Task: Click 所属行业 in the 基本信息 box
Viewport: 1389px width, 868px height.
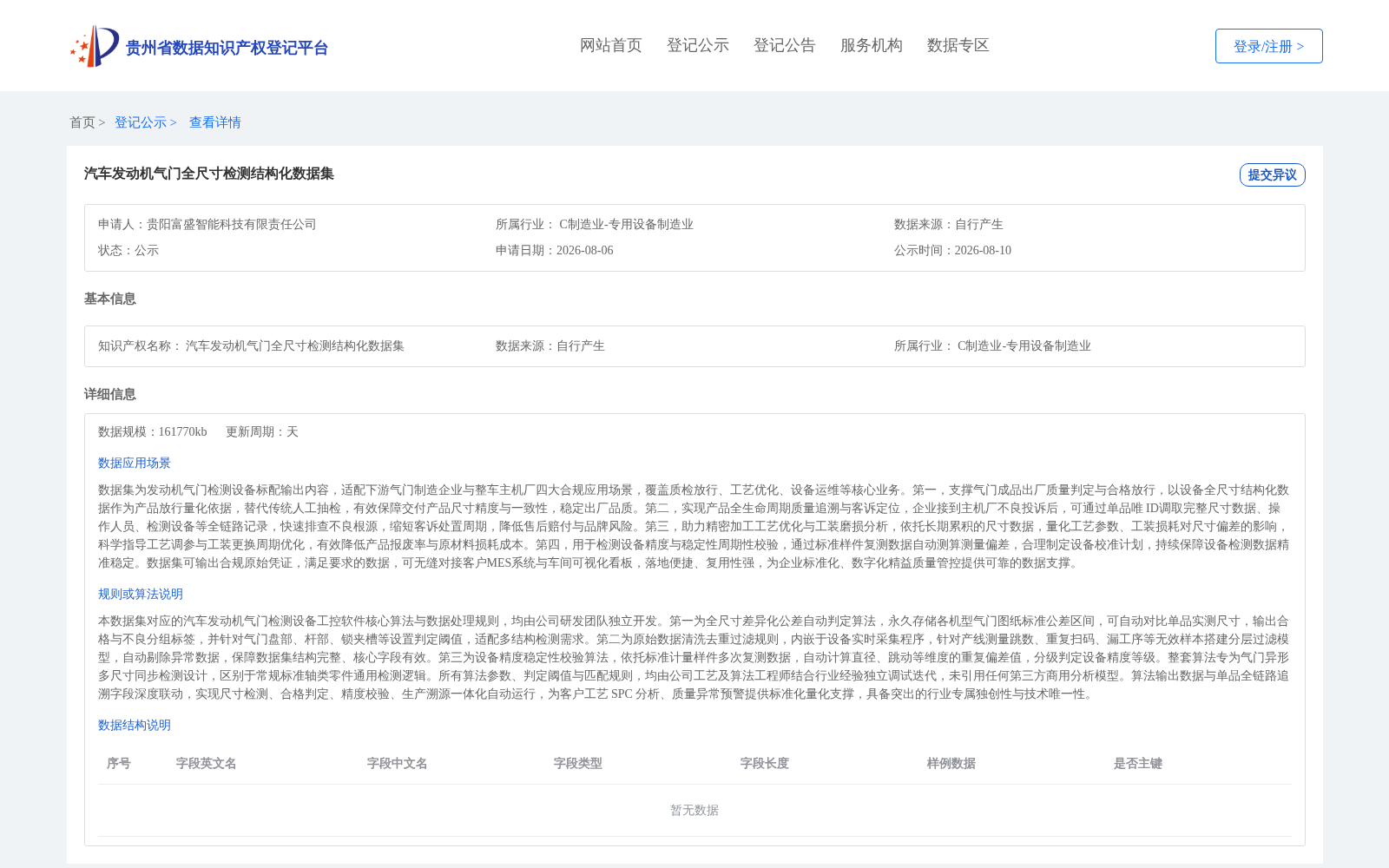Action: point(992,345)
